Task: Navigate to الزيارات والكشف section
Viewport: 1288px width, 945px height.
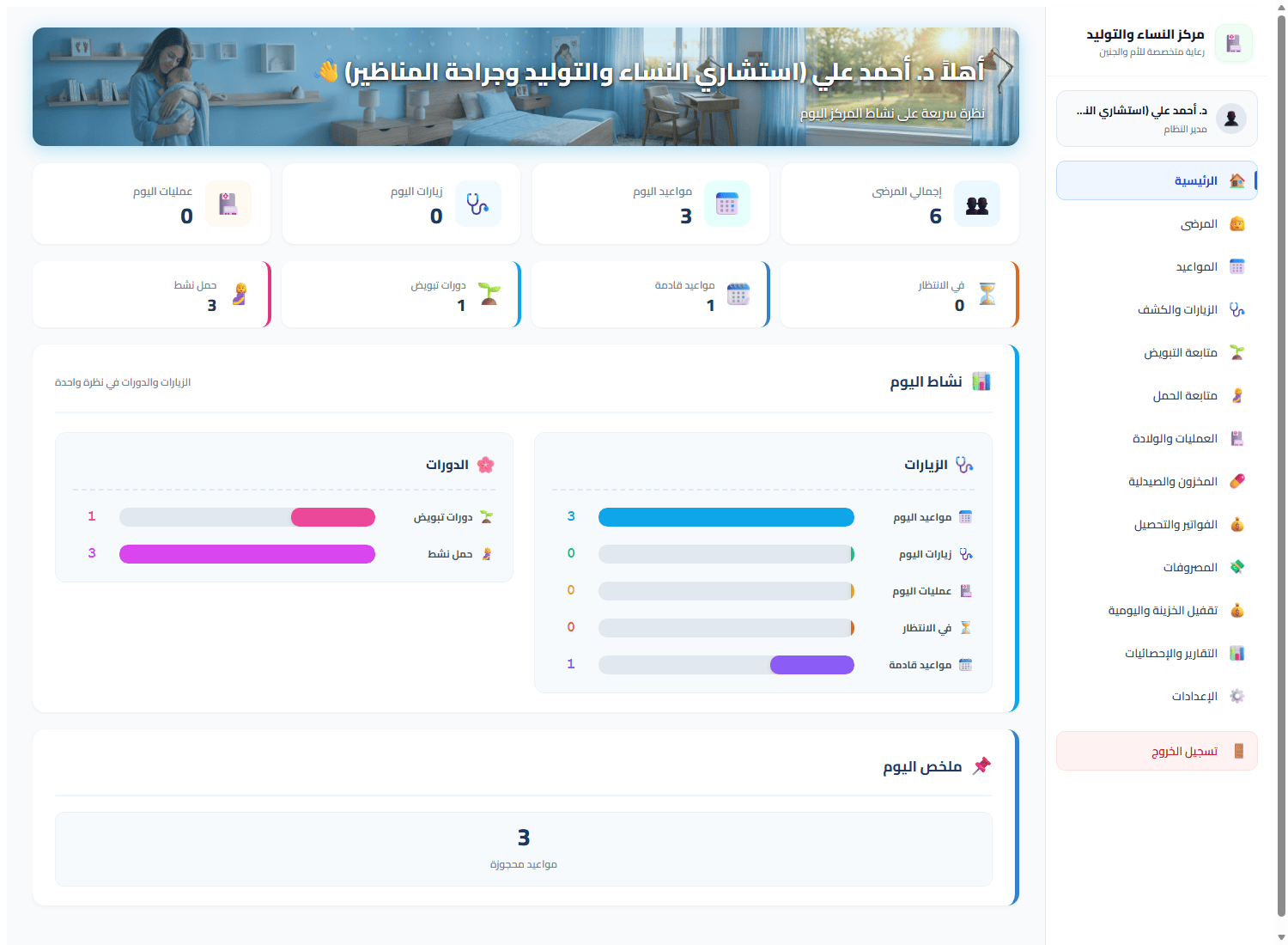Action: click(x=1157, y=309)
